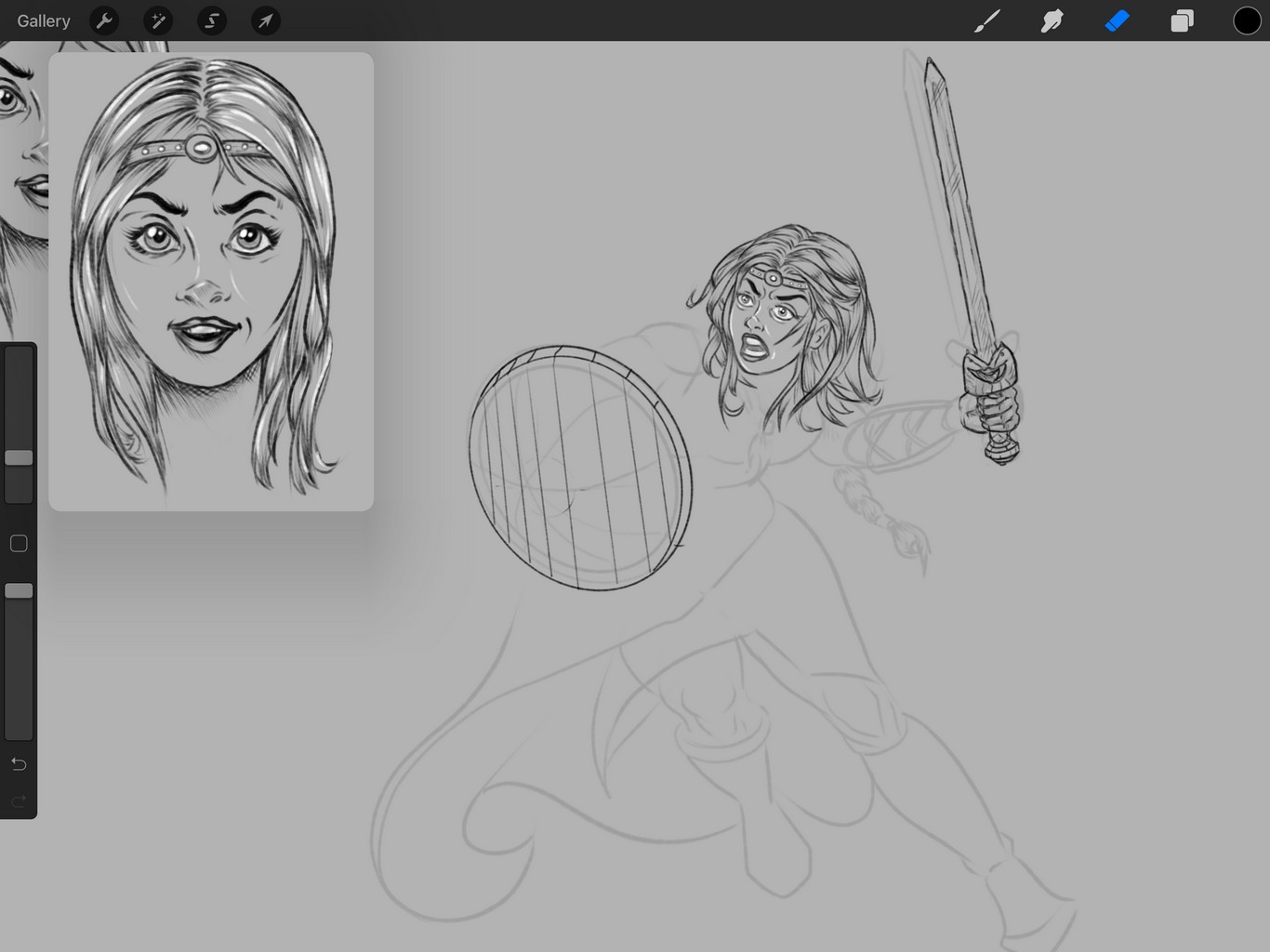Open the Actions wrench menu
1270x952 pixels.
click(x=104, y=20)
